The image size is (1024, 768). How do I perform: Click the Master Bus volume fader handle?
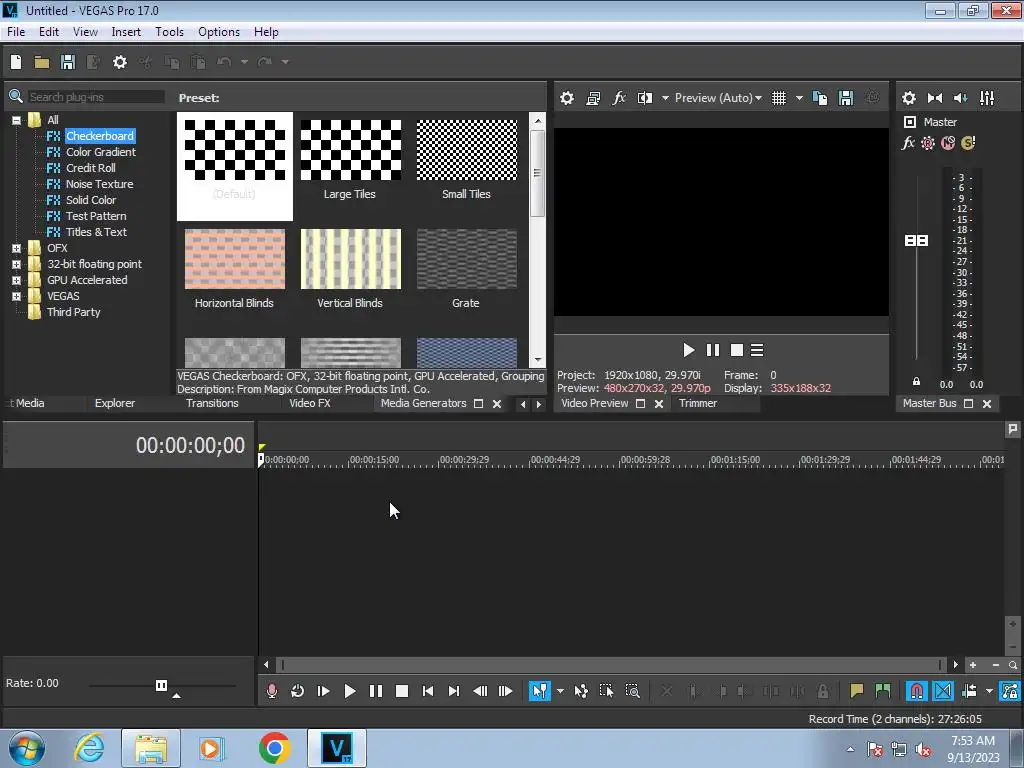click(x=916, y=241)
